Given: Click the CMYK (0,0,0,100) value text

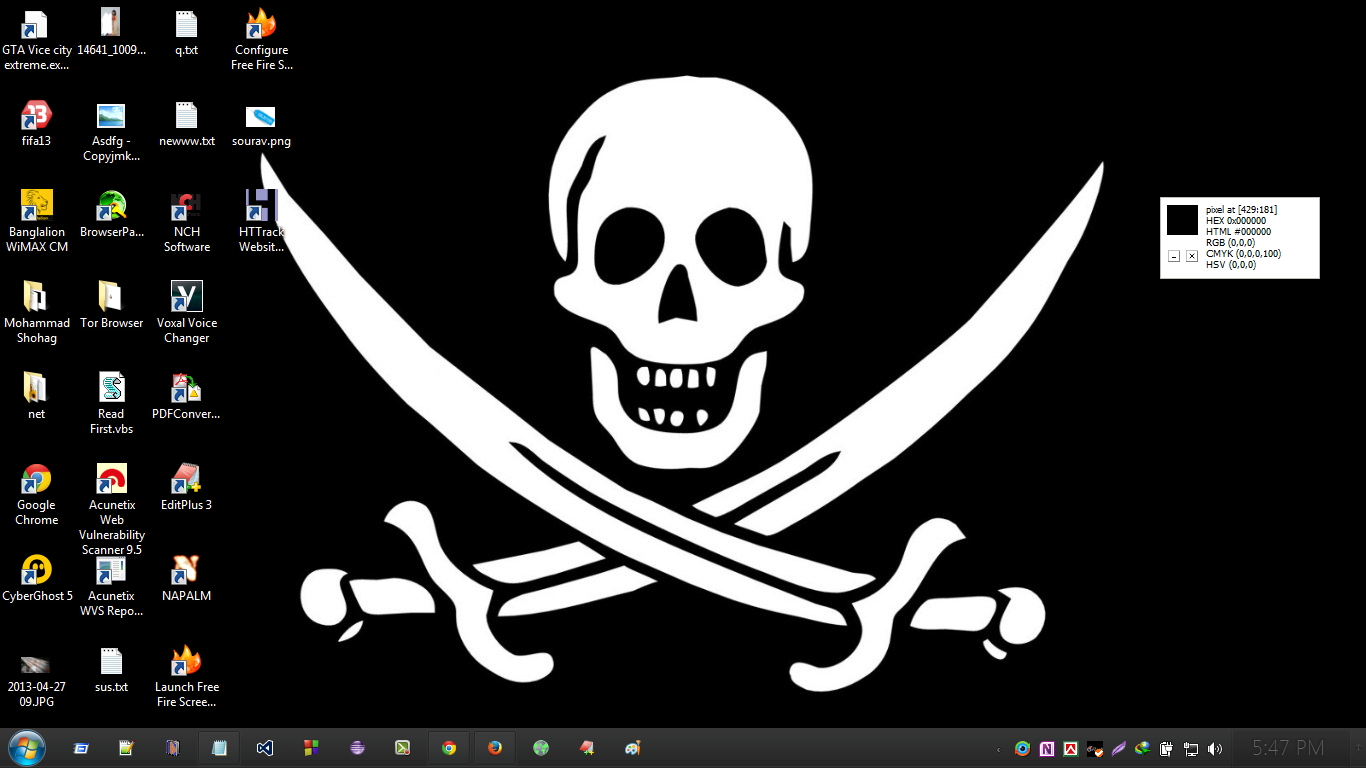Looking at the screenshot, I should point(1243,254).
